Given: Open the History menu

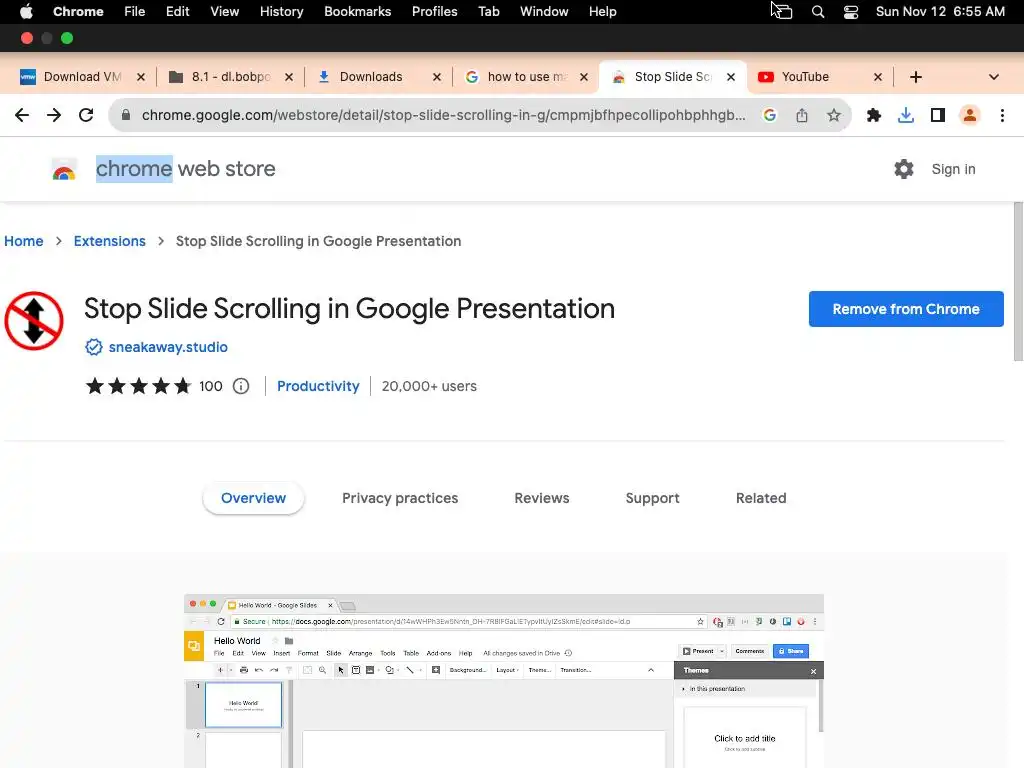Looking at the screenshot, I should pyautogui.click(x=281, y=12).
